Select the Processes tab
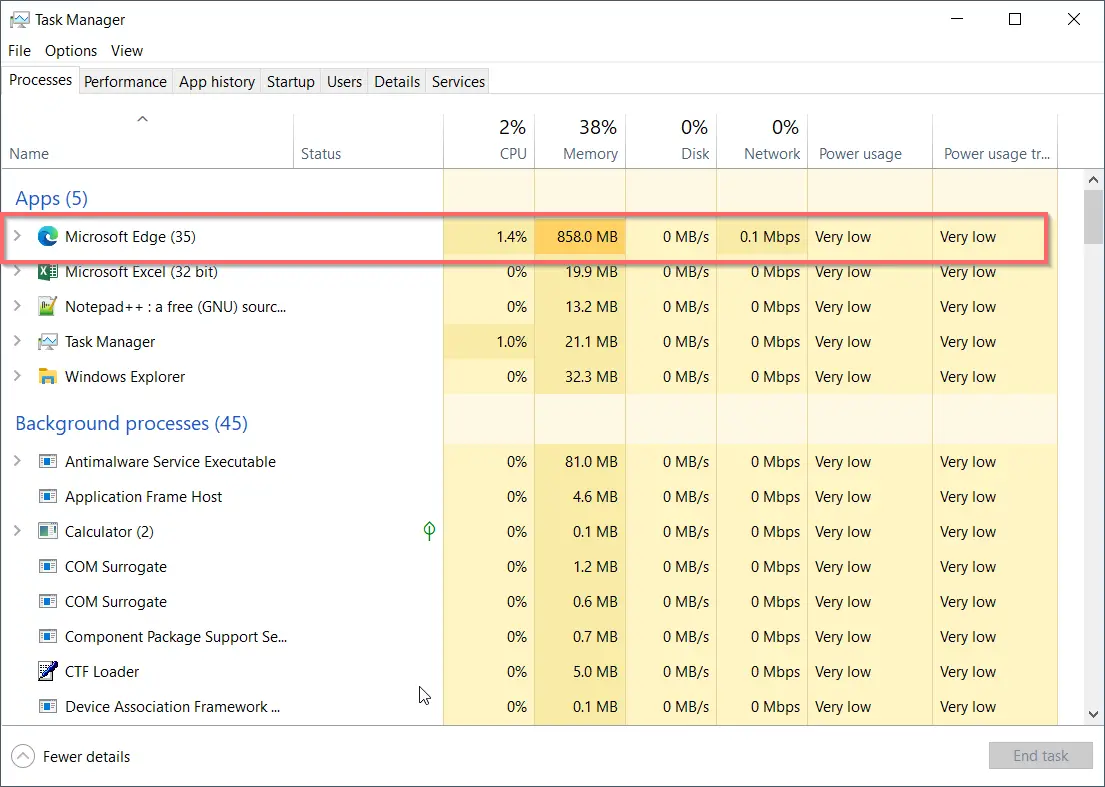1105x787 pixels. [40, 80]
